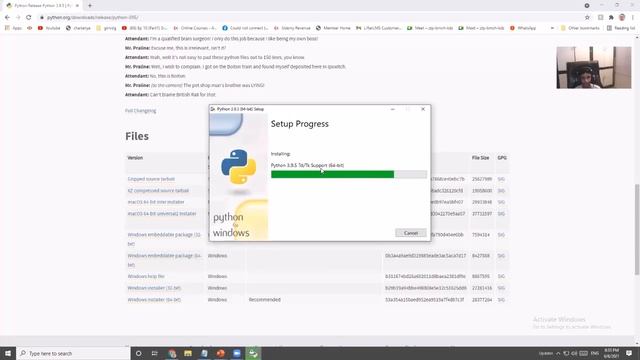Image resolution: width=640 pixels, height=360 pixels.
Task: Open Task View on the taskbar
Action: pos(155,353)
